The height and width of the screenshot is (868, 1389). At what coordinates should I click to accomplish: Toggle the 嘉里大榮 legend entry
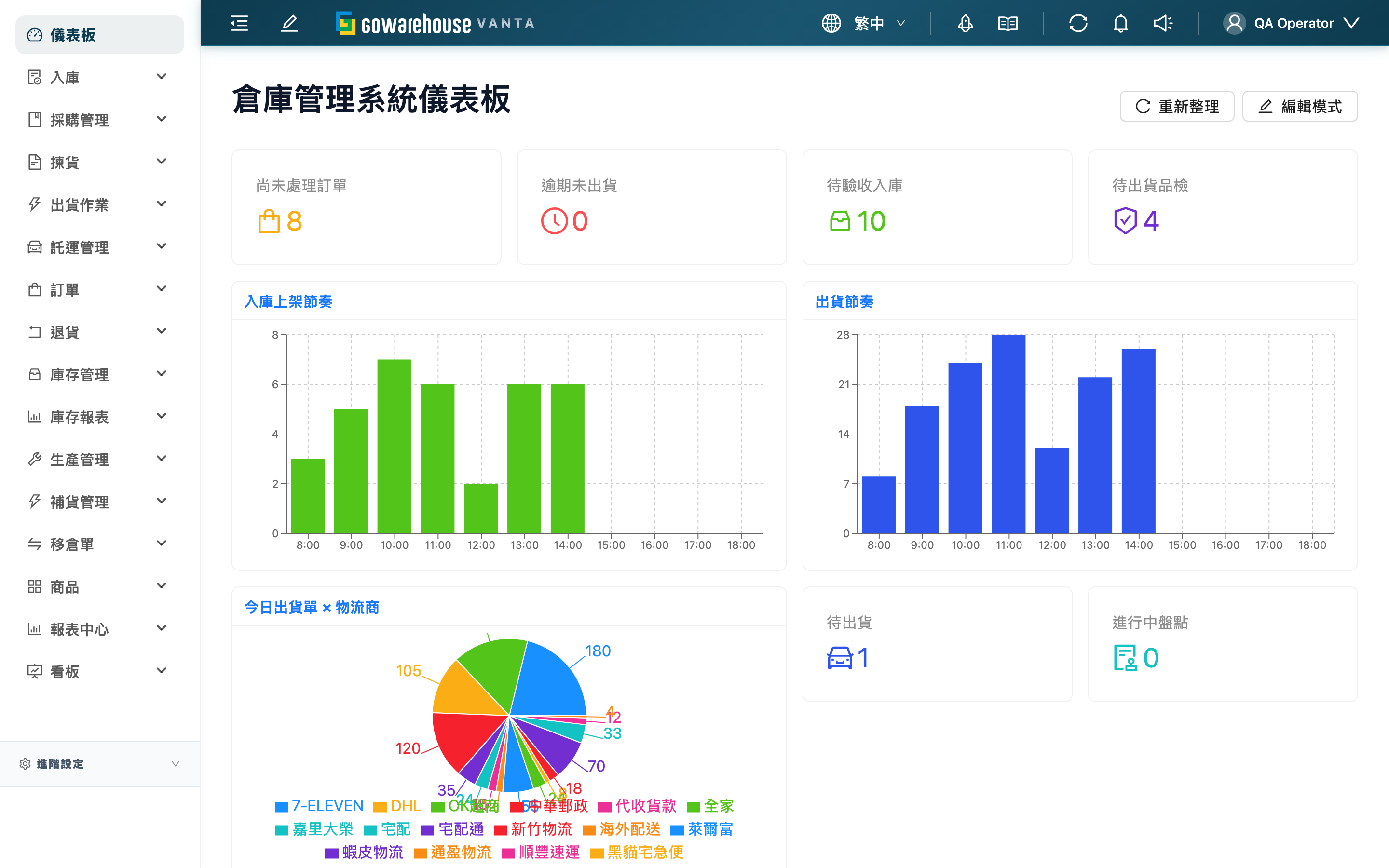pos(314,829)
